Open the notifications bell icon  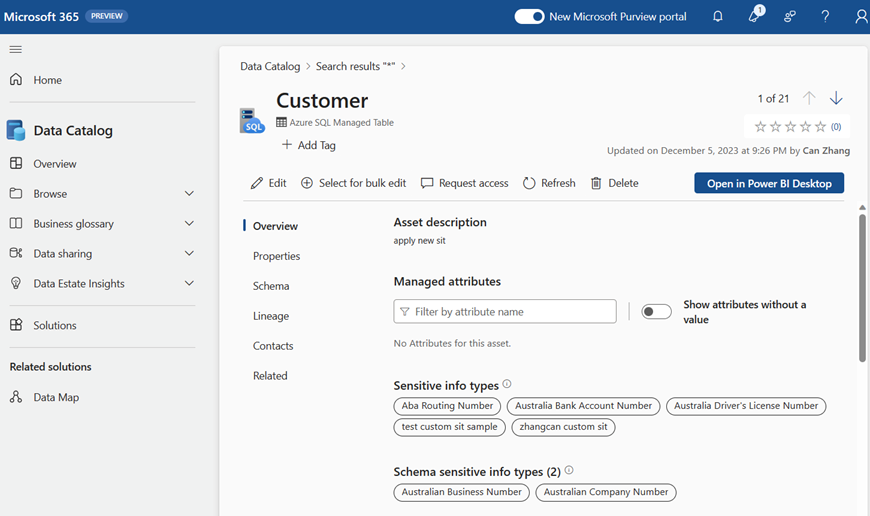(x=717, y=16)
